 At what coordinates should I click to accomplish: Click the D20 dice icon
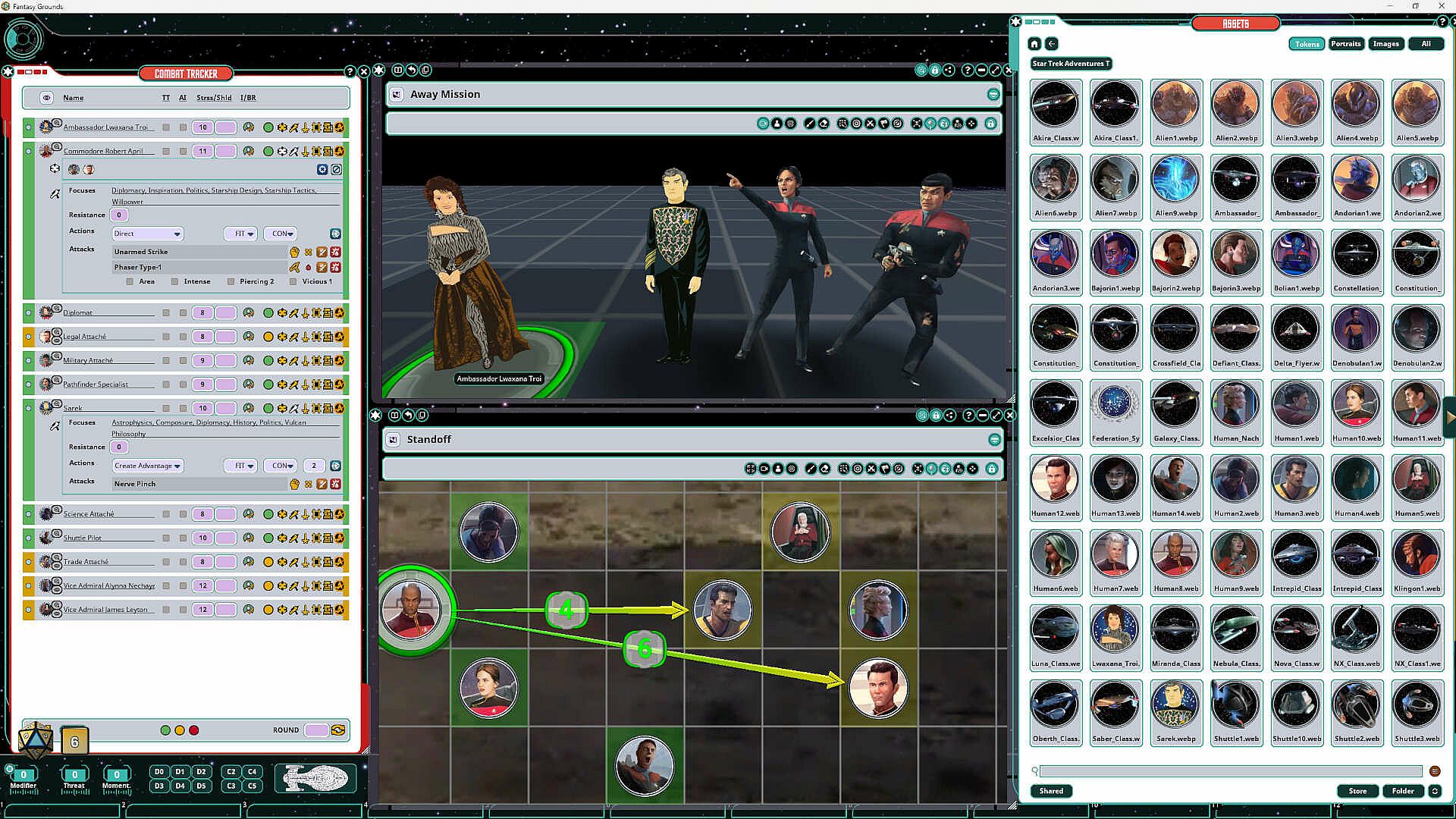coord(35,740)
